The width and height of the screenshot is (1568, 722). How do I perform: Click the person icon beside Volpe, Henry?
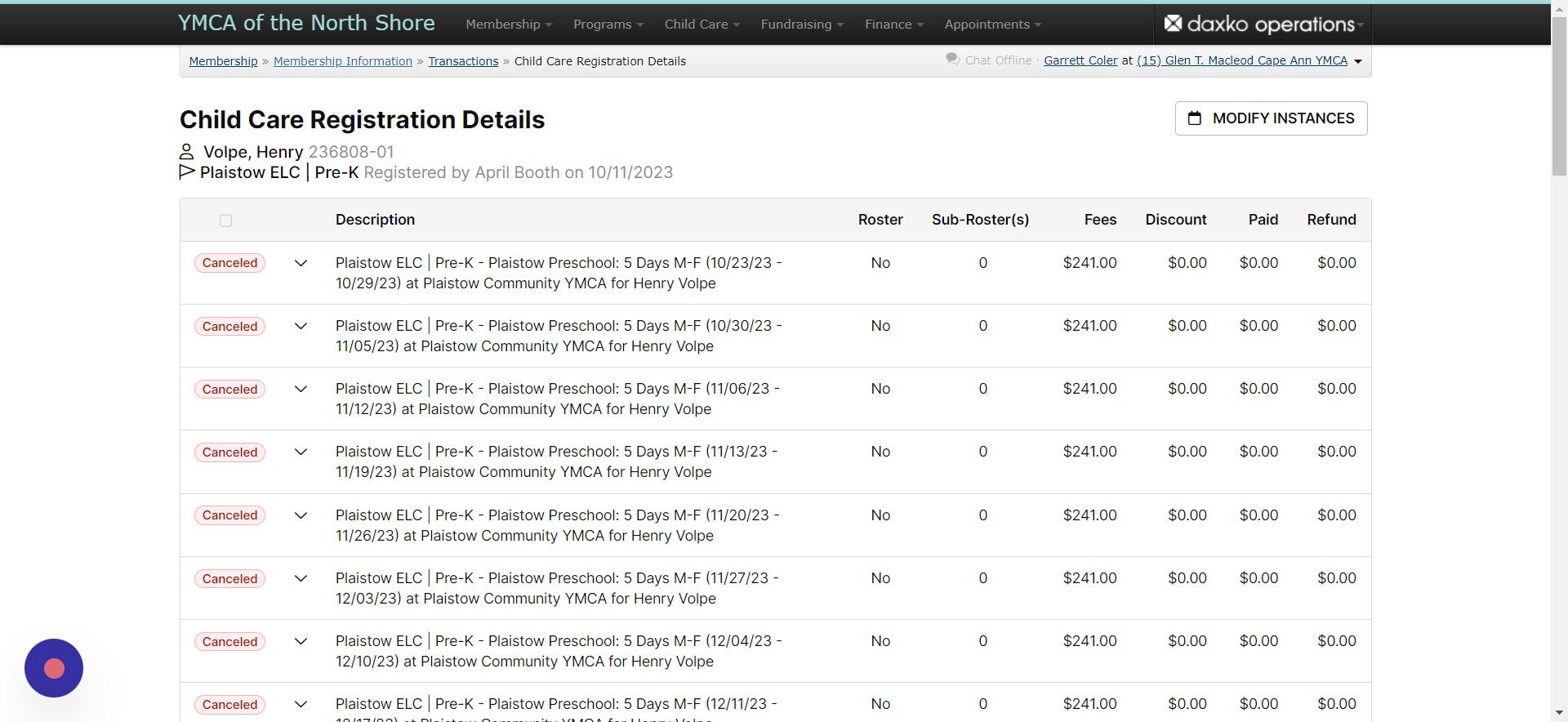pyautogui.click(x=187, y=152)
